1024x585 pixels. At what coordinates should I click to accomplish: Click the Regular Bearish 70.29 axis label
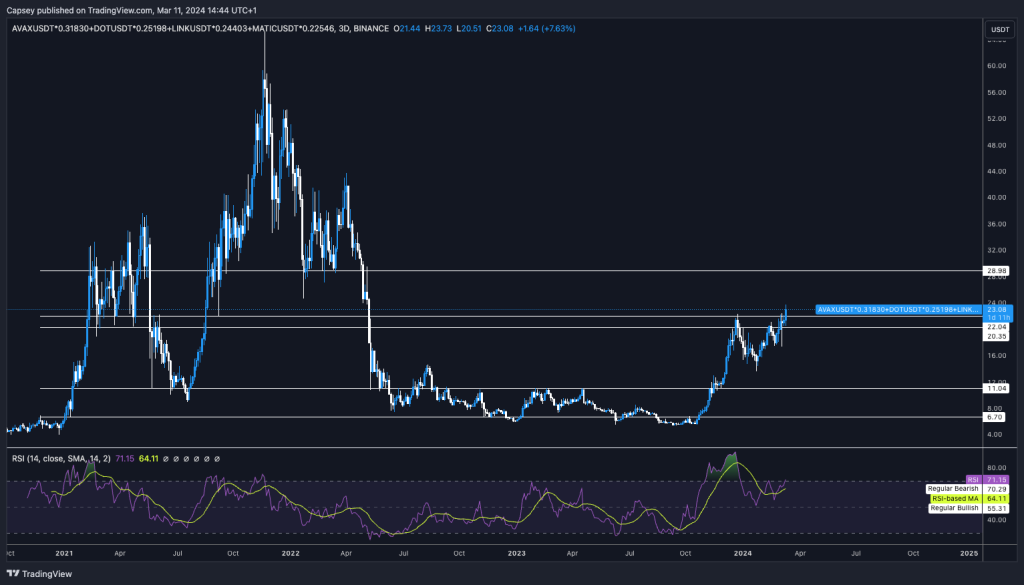(x=968, y=488)
